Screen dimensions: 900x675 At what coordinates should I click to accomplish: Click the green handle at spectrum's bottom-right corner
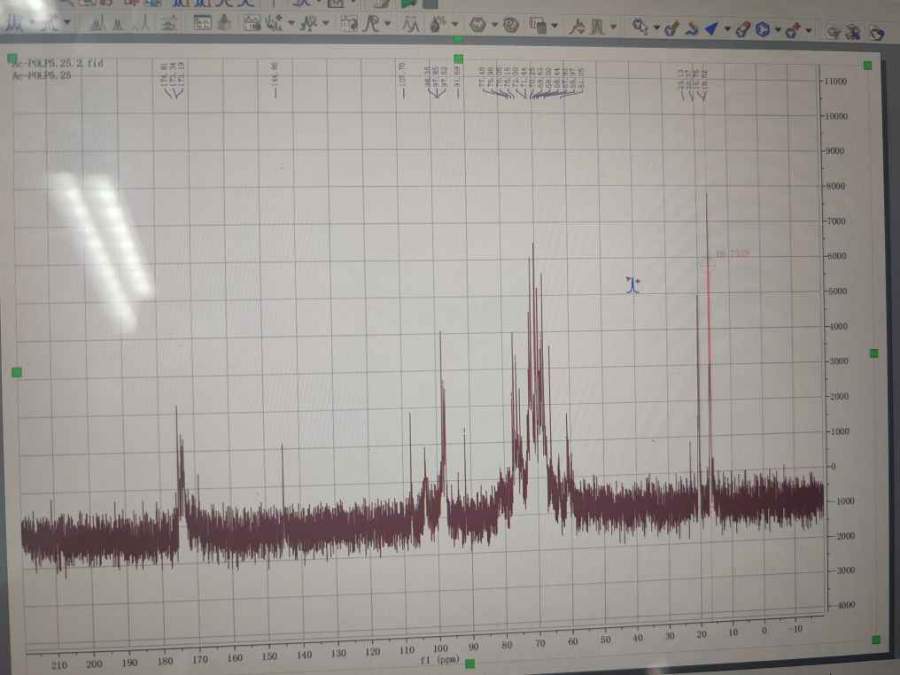coord(875,639)
